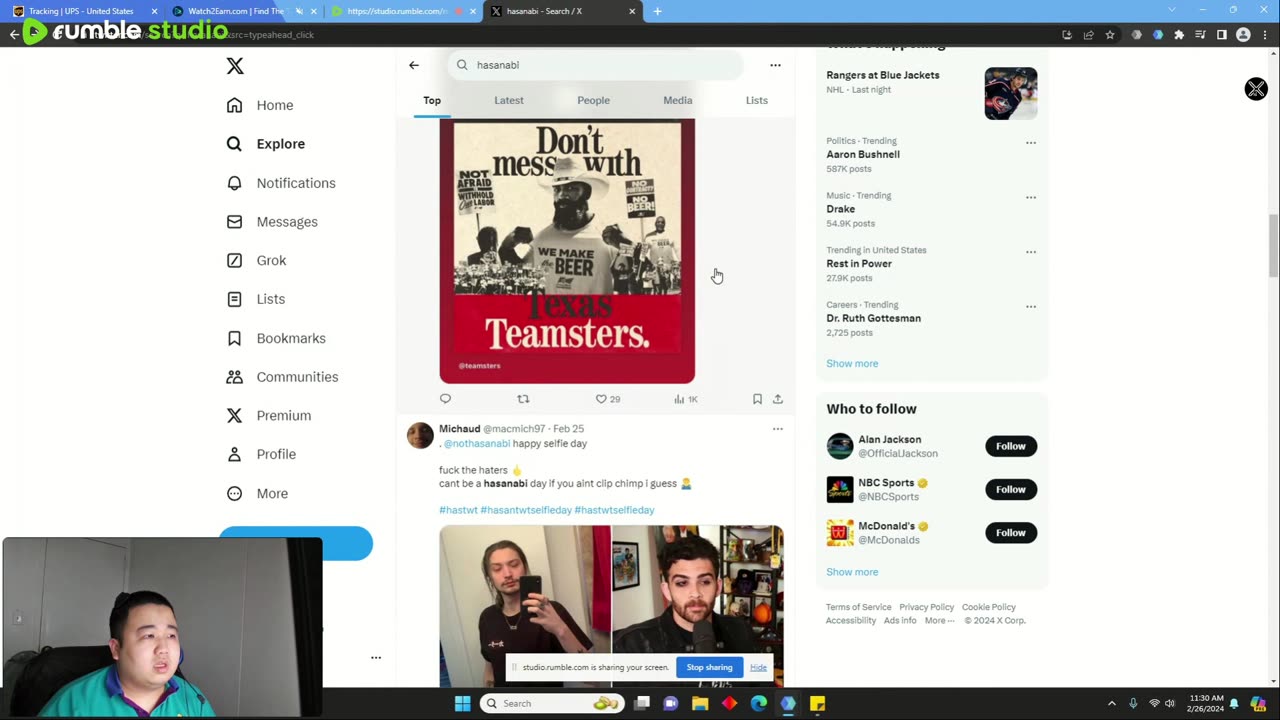Open a new browser tab
The height and width of the screenshot is (720, 1280).
(x=657, y=11)
